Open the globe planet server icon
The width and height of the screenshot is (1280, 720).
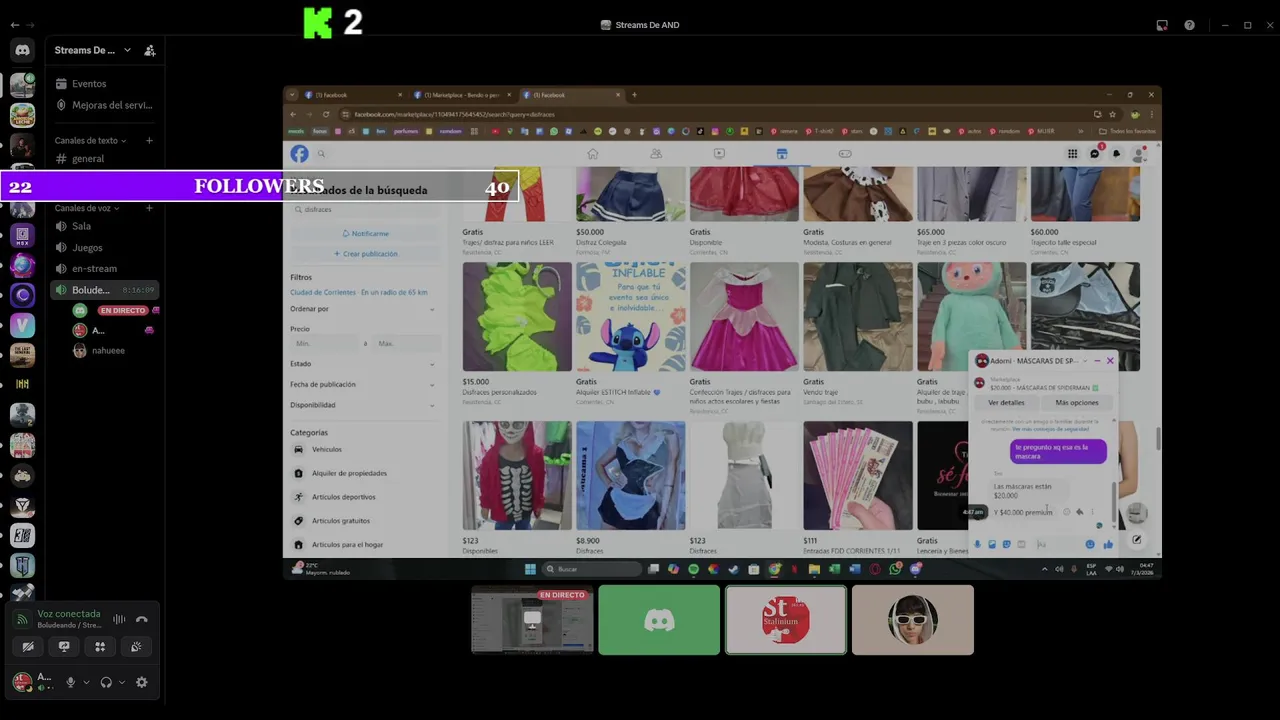pos(22,266)
